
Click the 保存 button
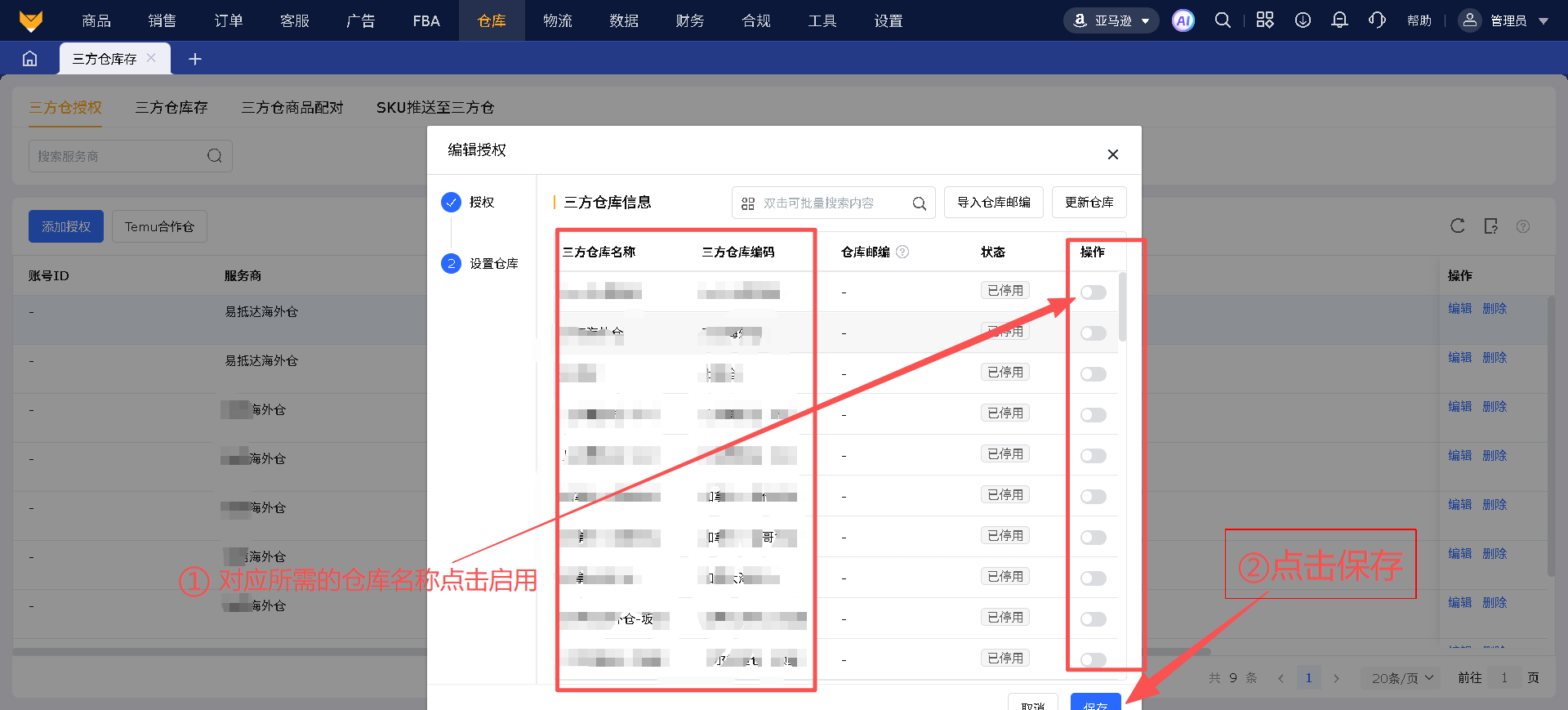click(x=1096, y=703)
